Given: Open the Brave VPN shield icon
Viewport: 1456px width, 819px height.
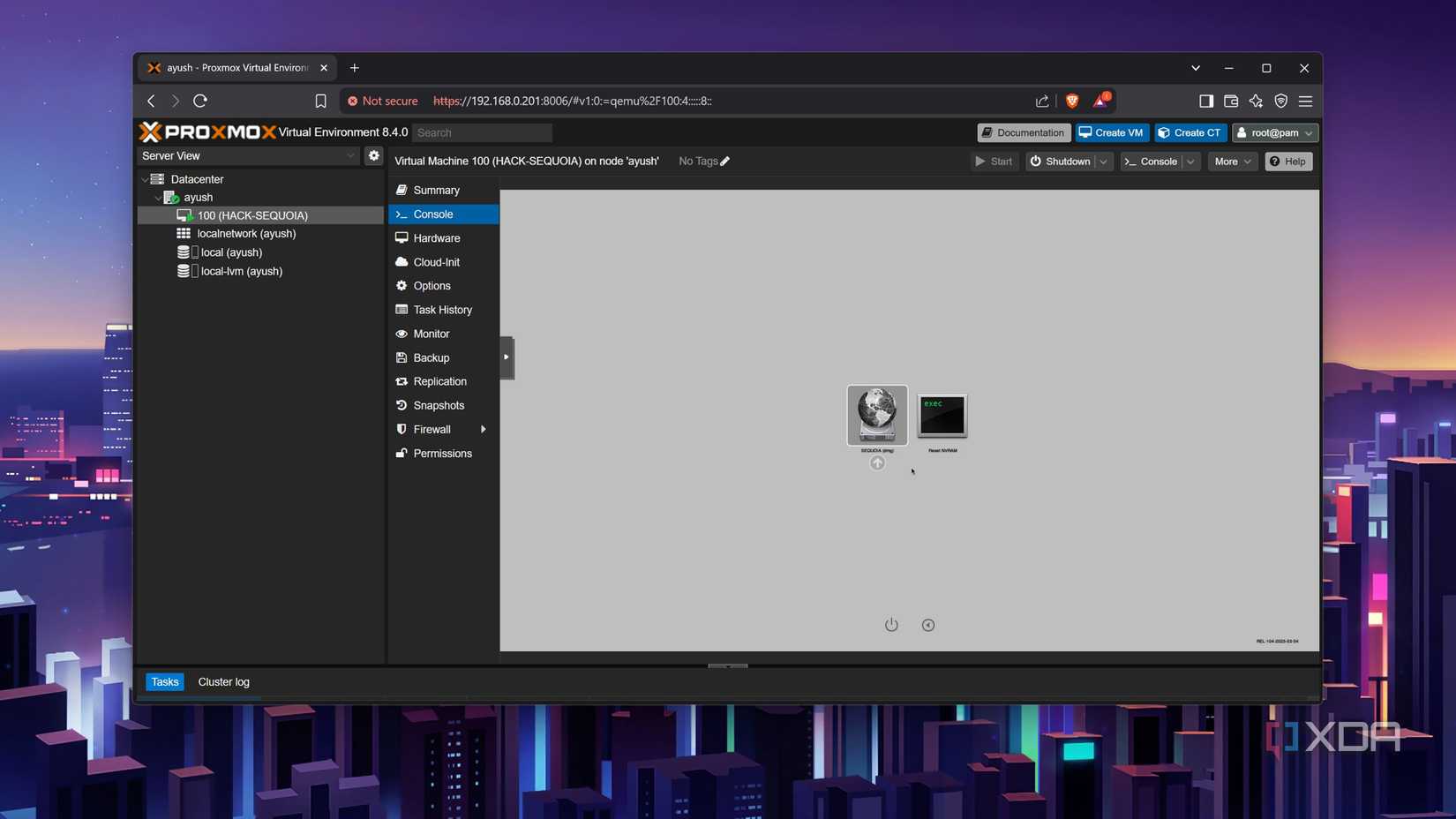Looking at the screenshot, I should (x=1280, y=101).
